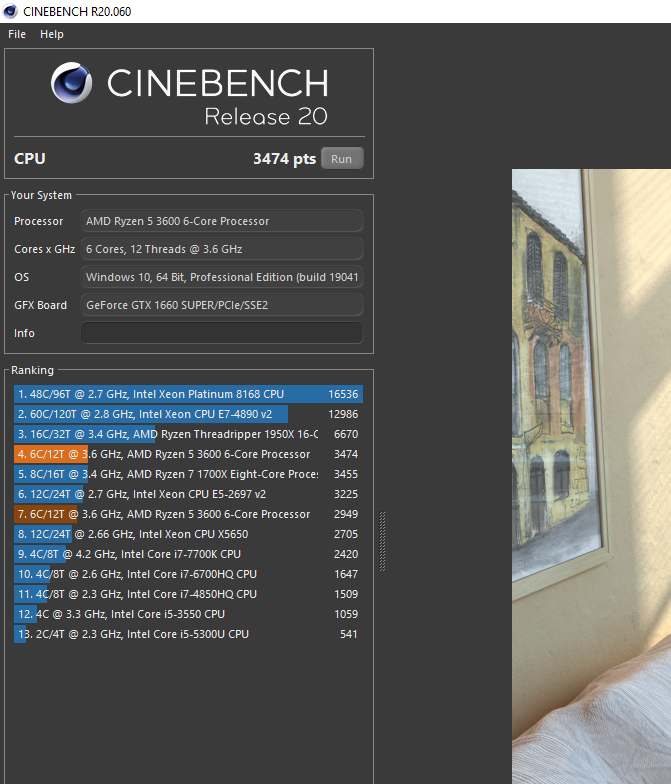This screenshot has height=784, width=671.
Task: Select ranking entry Intel Xeon X5650
Action: (188, 534)
